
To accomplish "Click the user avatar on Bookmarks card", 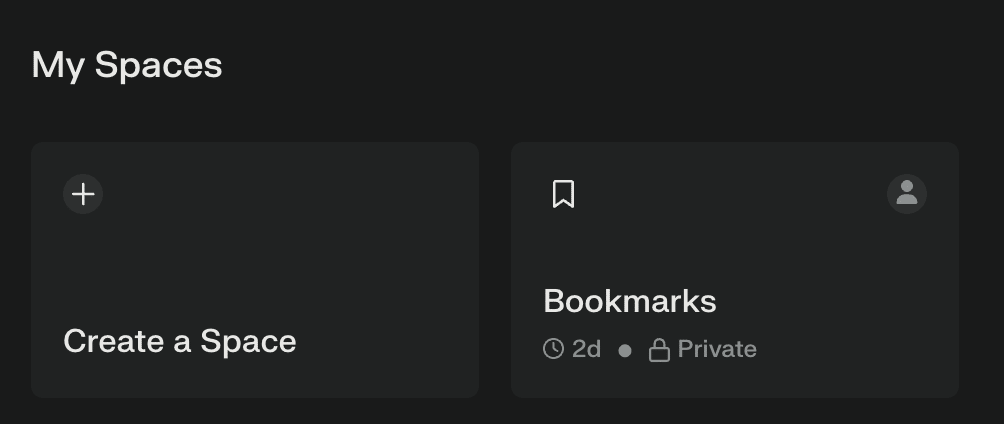I will pos(907,193).
